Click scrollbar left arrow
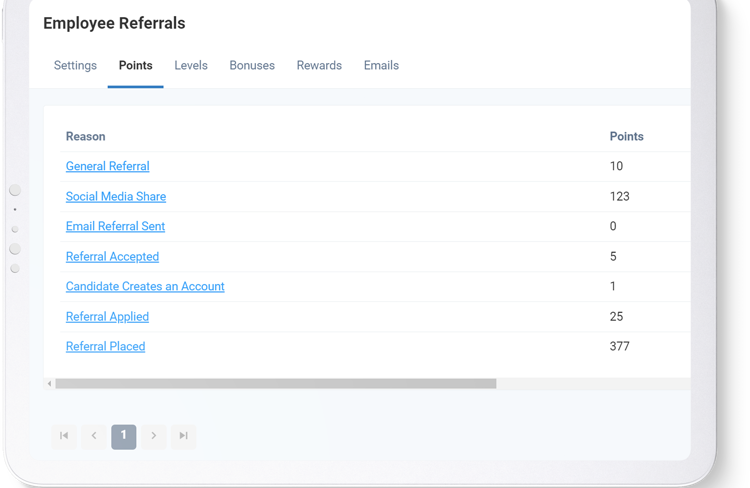Viewport: 750px width, 488px height. (x=49, y=384)
